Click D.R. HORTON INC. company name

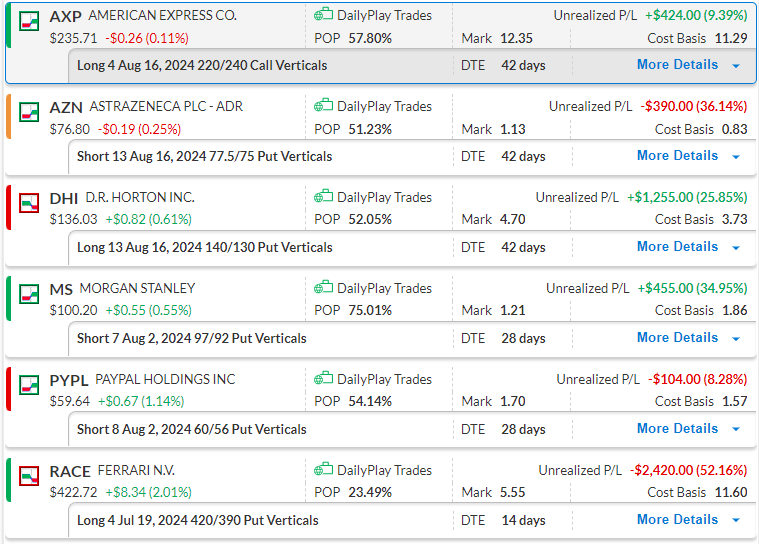point(140,197)
